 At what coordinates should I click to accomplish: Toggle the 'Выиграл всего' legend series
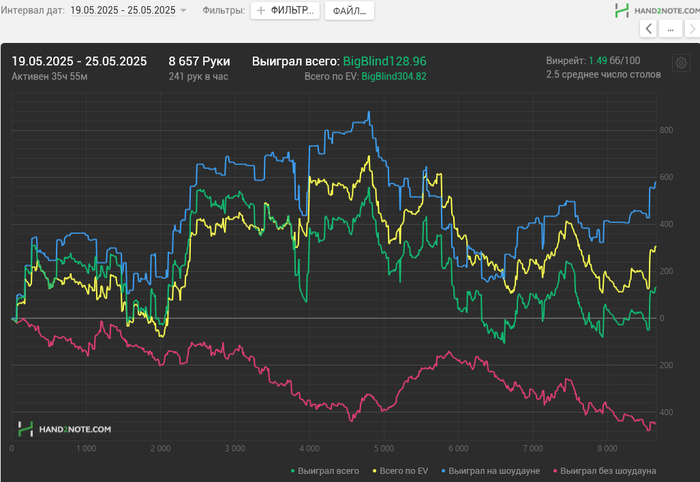tap(325, 471)
